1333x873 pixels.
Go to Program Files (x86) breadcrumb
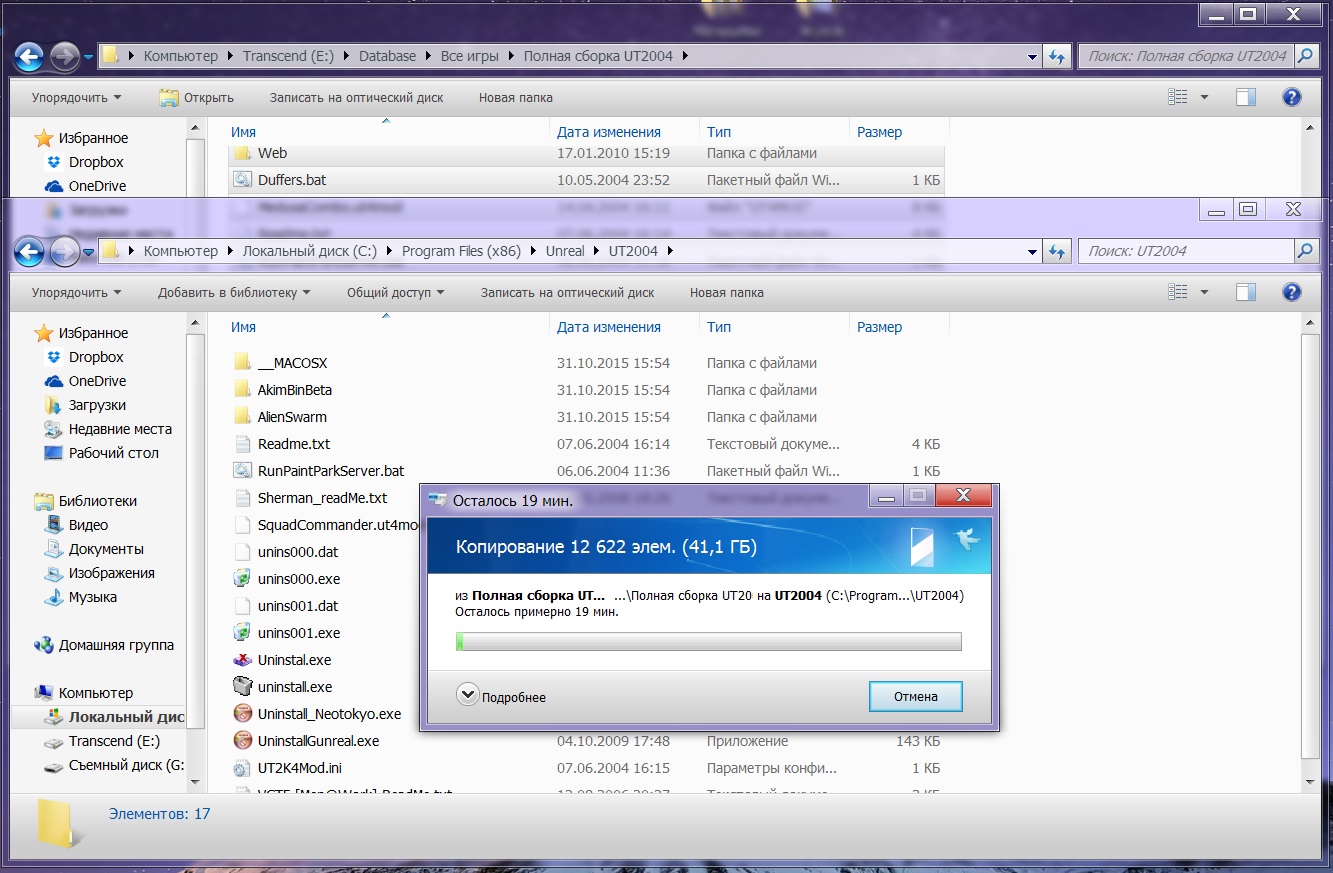click(461, 251)
